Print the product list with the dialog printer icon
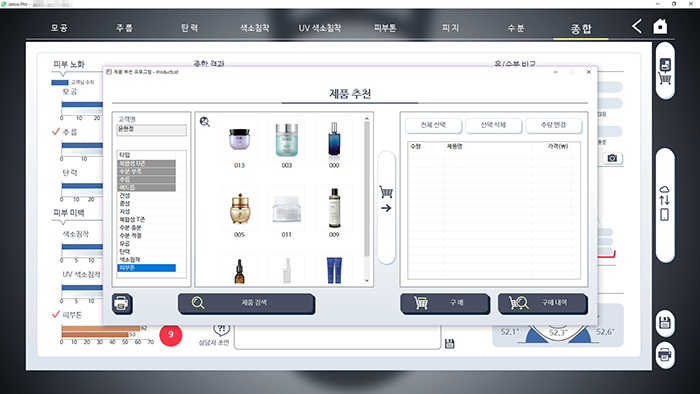The image size is (700, 394). 121,304
